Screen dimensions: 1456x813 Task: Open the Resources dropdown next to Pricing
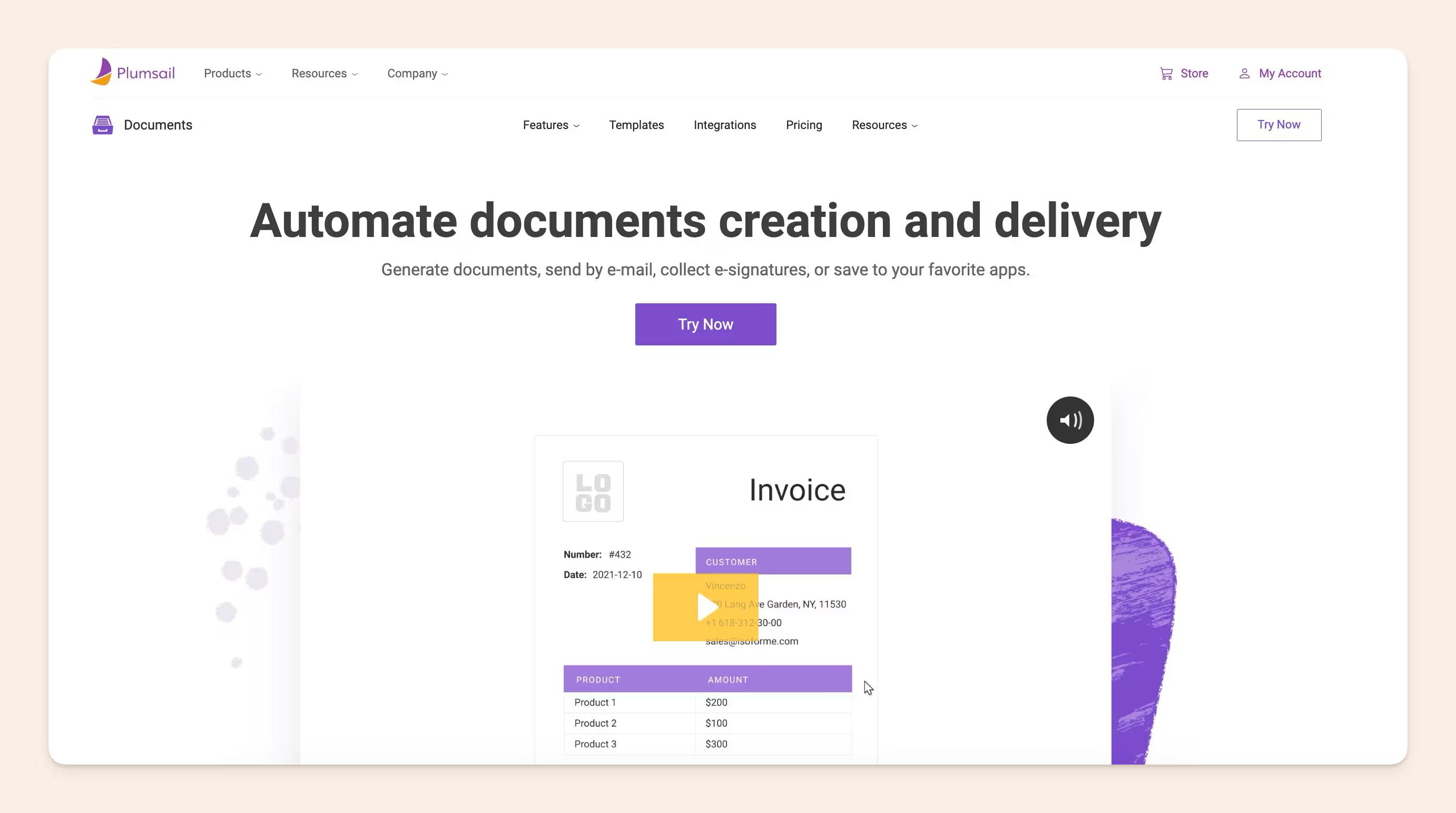coord(884,125)
